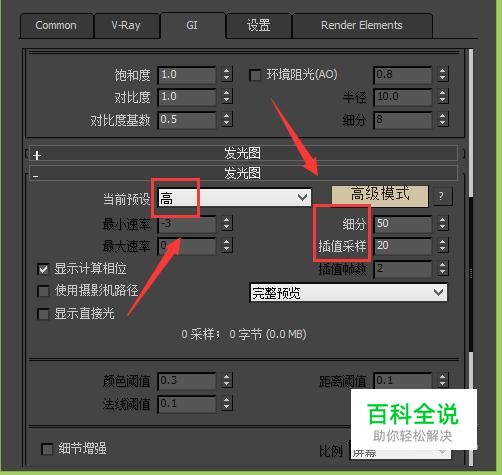502x475 pixels.
Task: Click the 插值采样 field showing 20
Action: pos(403,246)
